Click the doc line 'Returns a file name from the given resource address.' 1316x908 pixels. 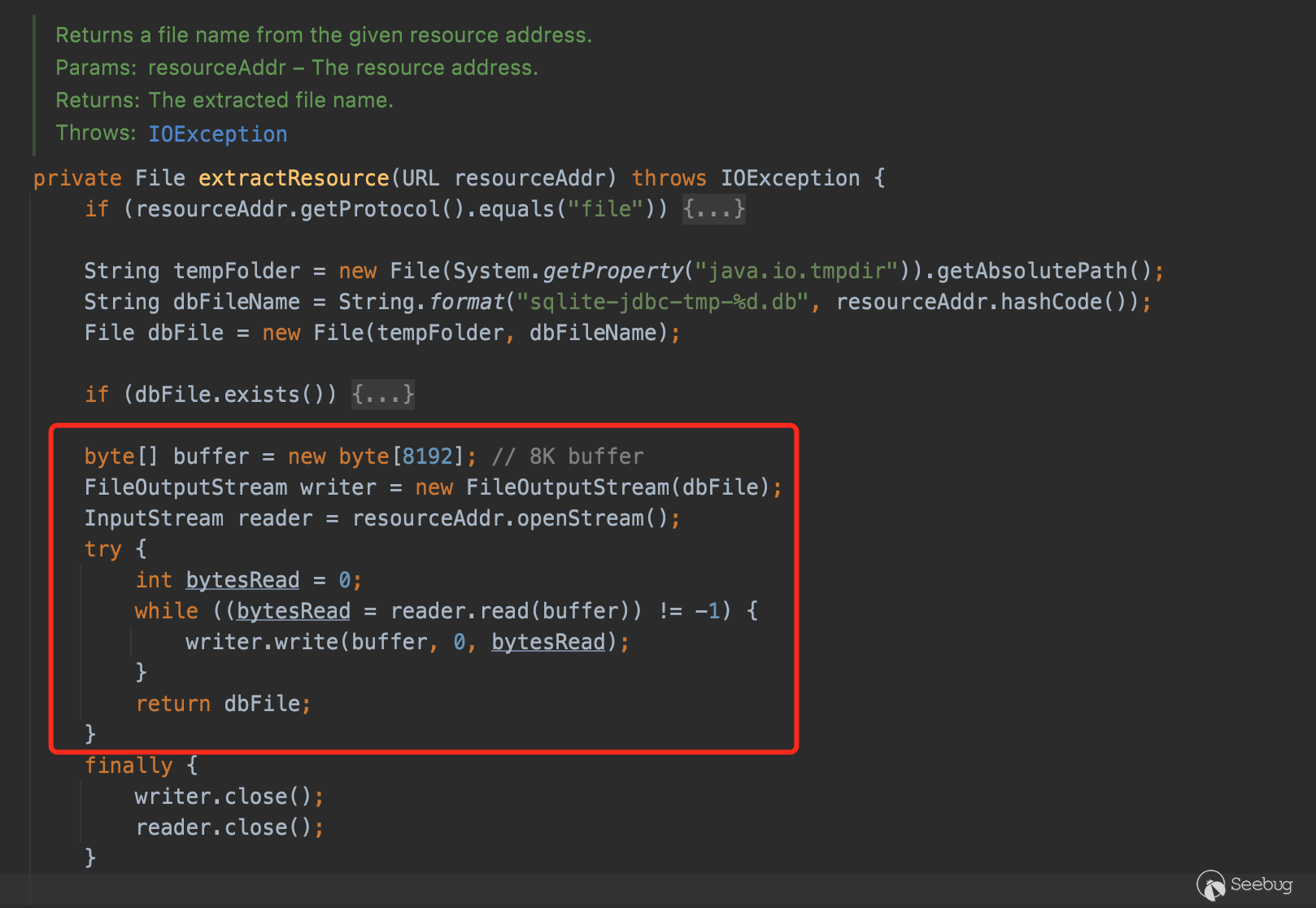click(324, 35)
